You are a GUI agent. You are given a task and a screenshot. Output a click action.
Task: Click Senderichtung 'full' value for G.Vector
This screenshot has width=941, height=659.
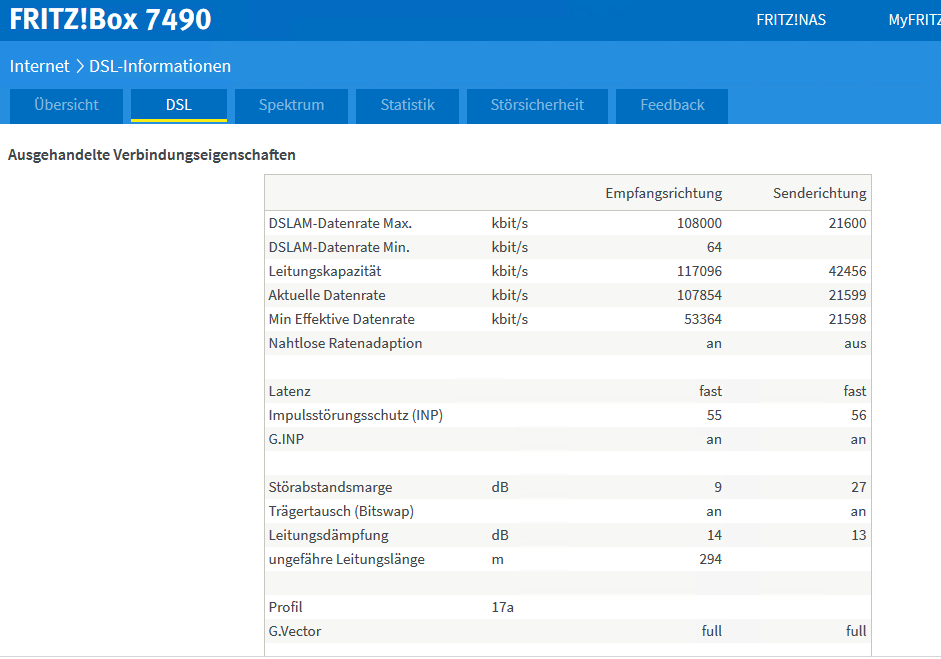tap(856, 631)
